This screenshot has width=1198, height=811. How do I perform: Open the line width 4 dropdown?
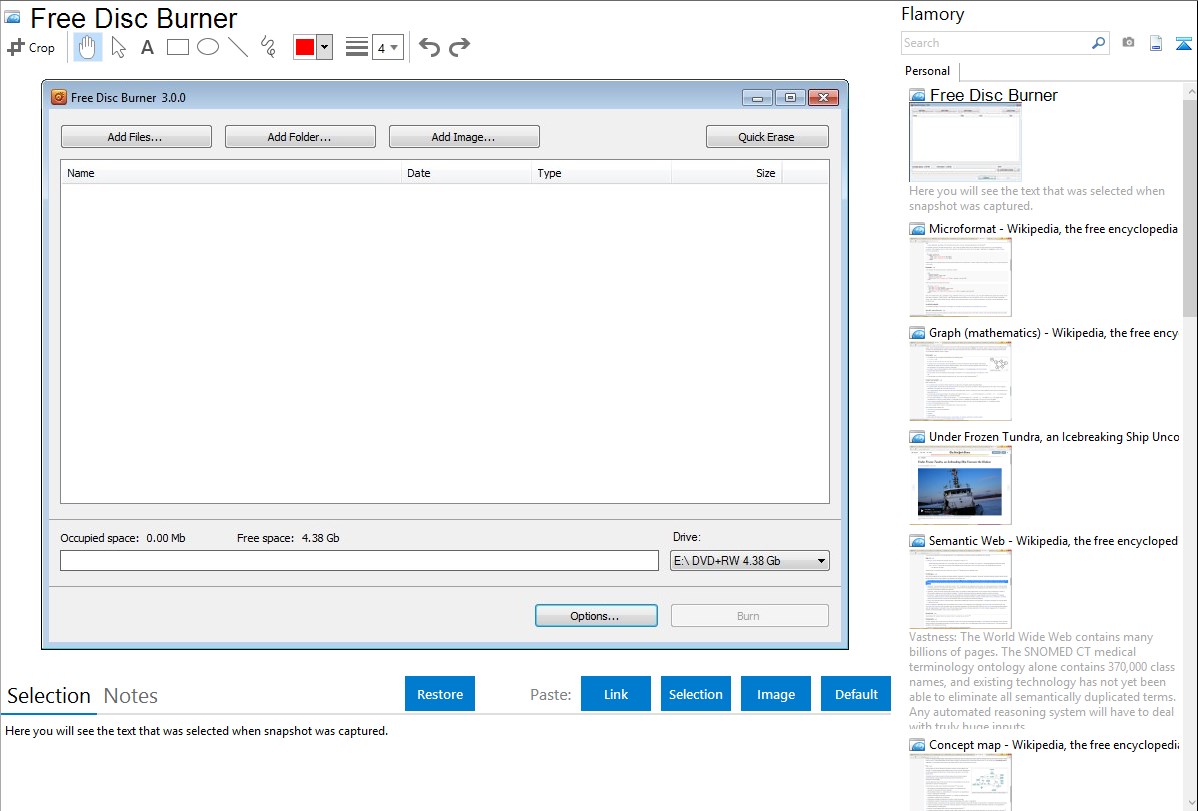[x=387, y=47]
